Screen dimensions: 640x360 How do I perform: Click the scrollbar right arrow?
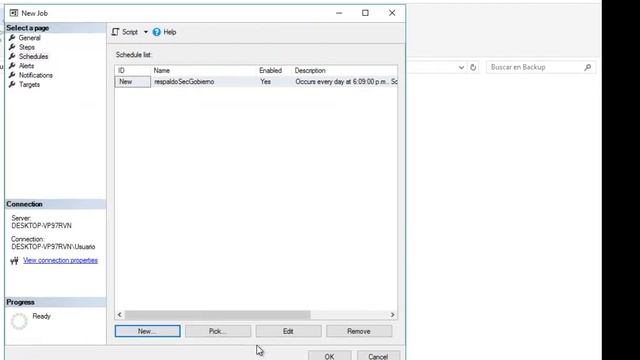[x=392, y=315]
